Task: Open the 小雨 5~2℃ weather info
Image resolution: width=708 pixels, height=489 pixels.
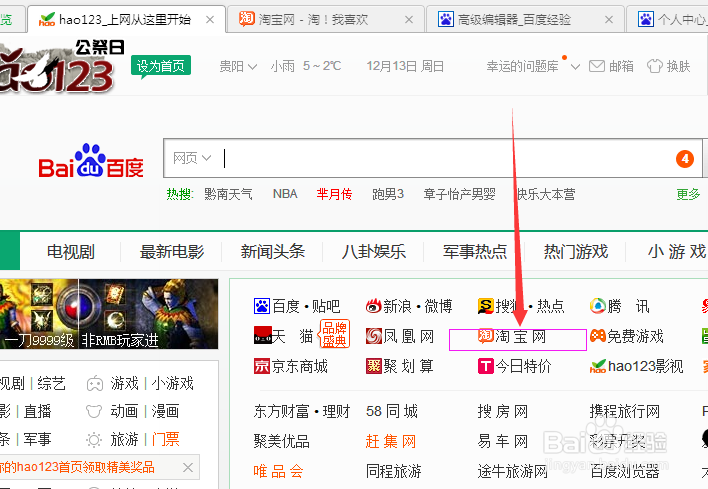Action: (x=306, y=66)
